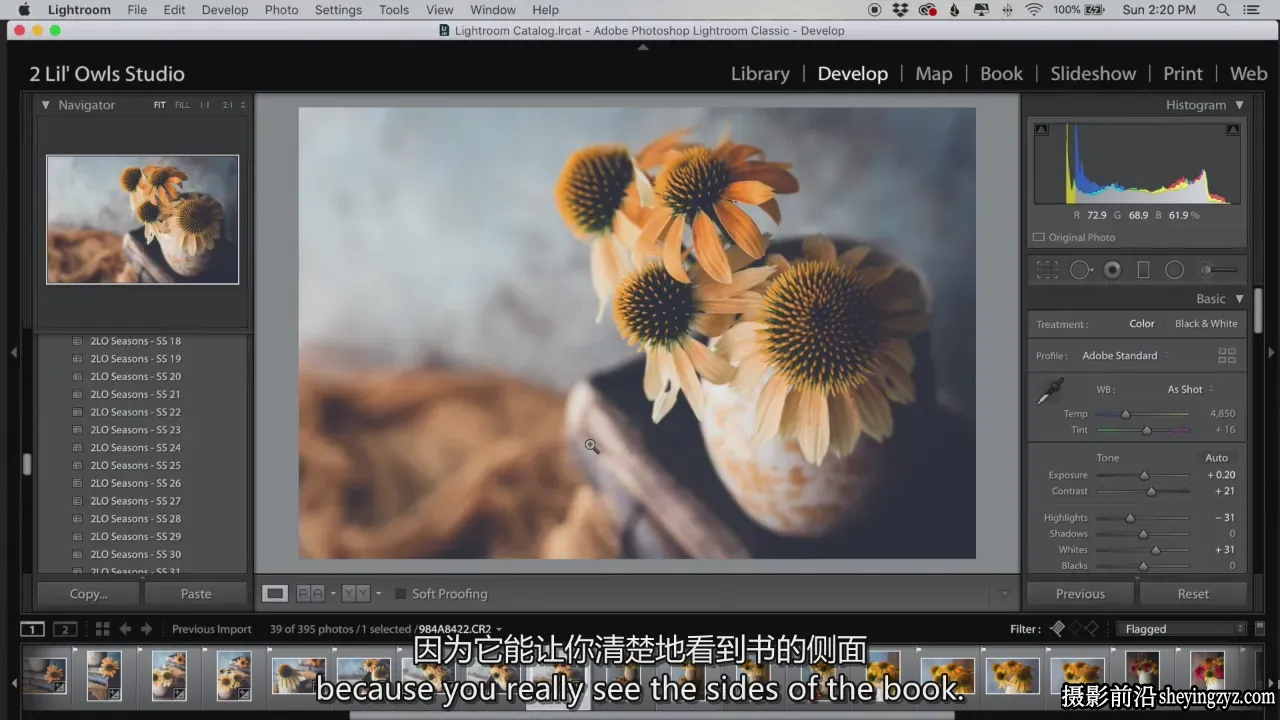
Task: Collapse the Basic panel
Action: click(x=1240, y=299)
